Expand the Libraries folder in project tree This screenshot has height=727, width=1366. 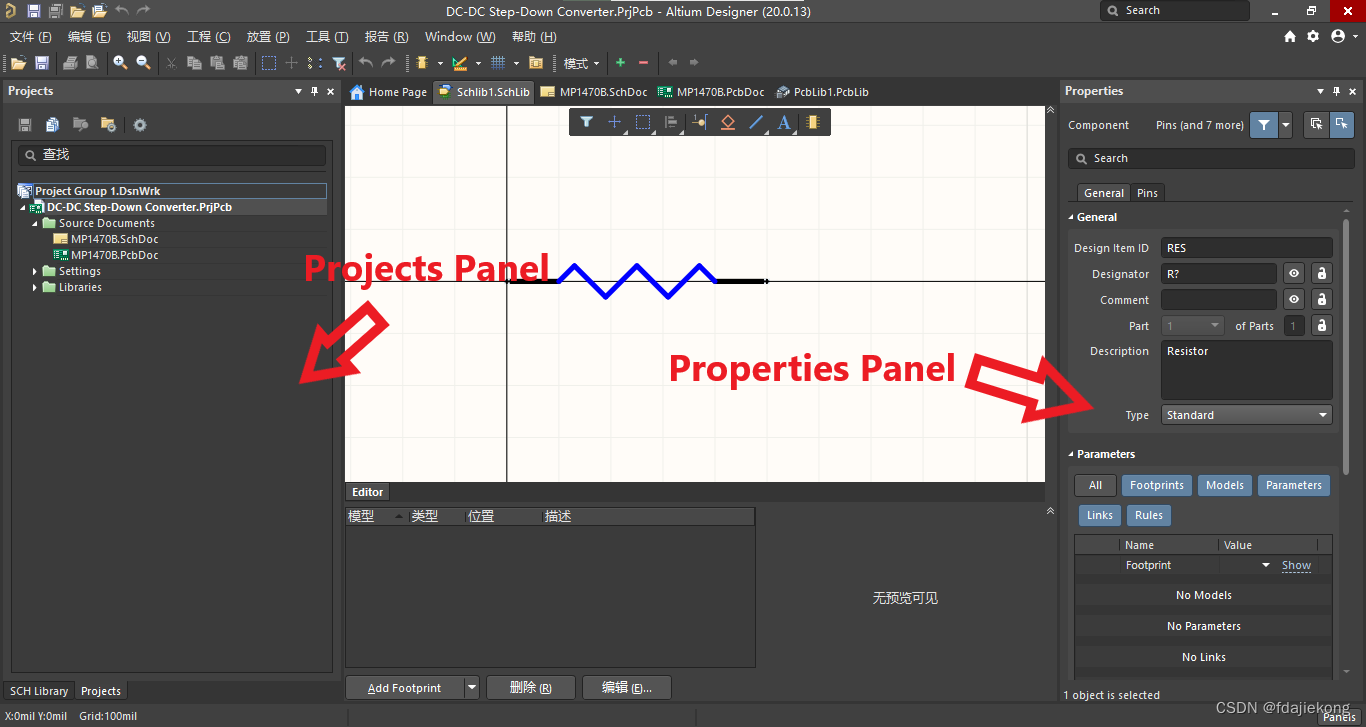click(36, 287)
